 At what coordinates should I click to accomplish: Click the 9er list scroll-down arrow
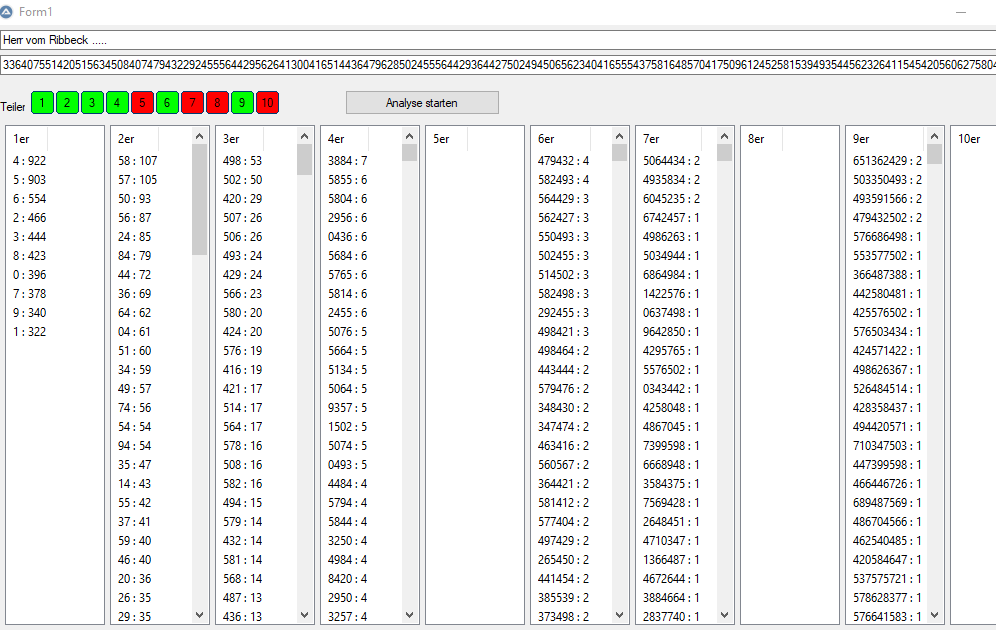point(934,615)
